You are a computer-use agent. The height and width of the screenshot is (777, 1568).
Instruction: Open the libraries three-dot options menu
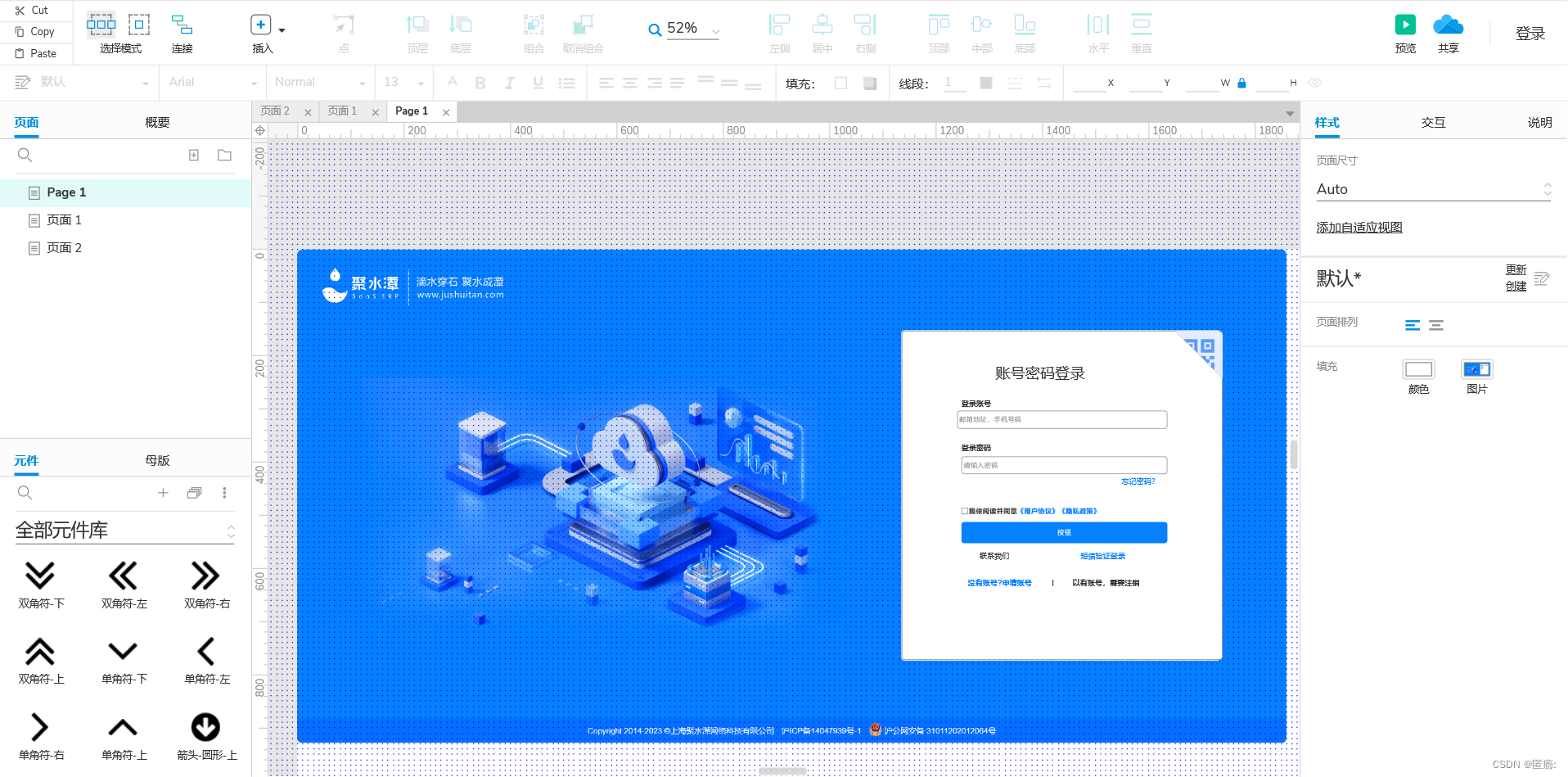224,492
